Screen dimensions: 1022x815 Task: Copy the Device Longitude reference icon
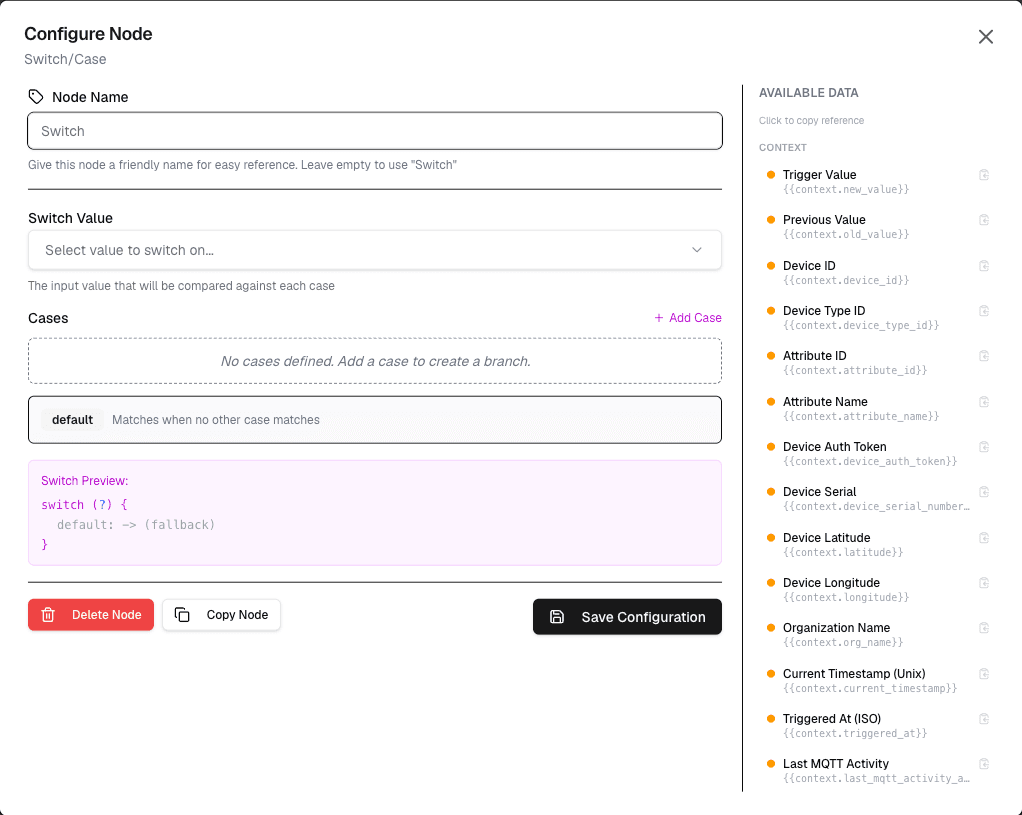point(984,582)
